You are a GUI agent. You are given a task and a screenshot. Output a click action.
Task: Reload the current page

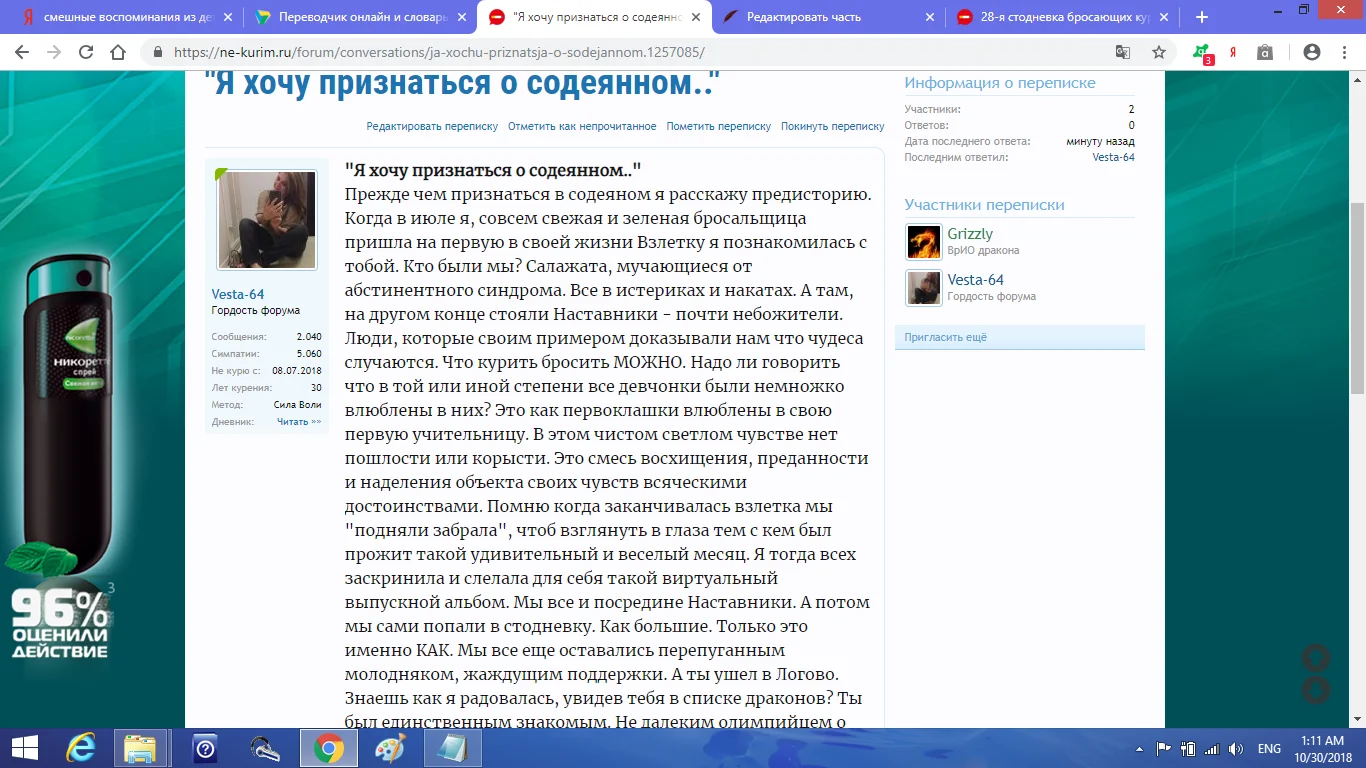click(85, 51)
